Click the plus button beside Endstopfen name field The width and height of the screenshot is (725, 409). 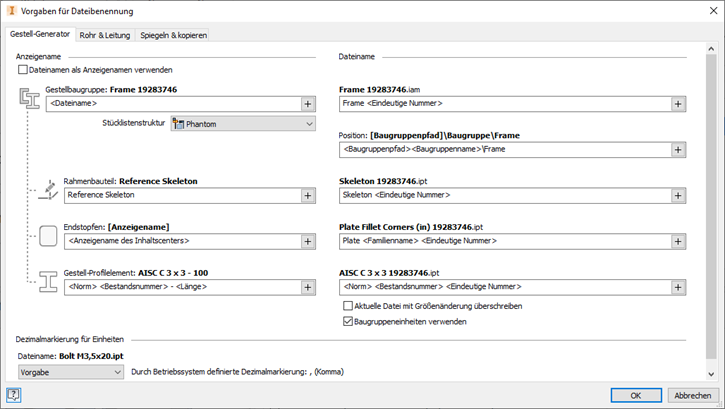coord(308,241)
